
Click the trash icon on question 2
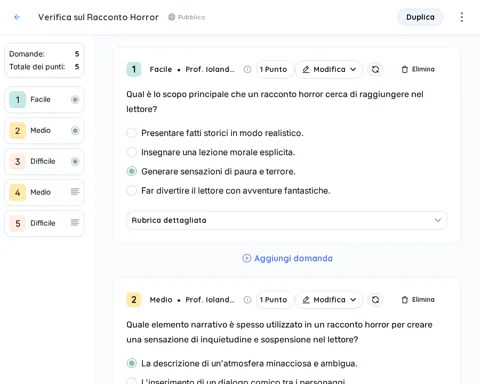point(405,300)
